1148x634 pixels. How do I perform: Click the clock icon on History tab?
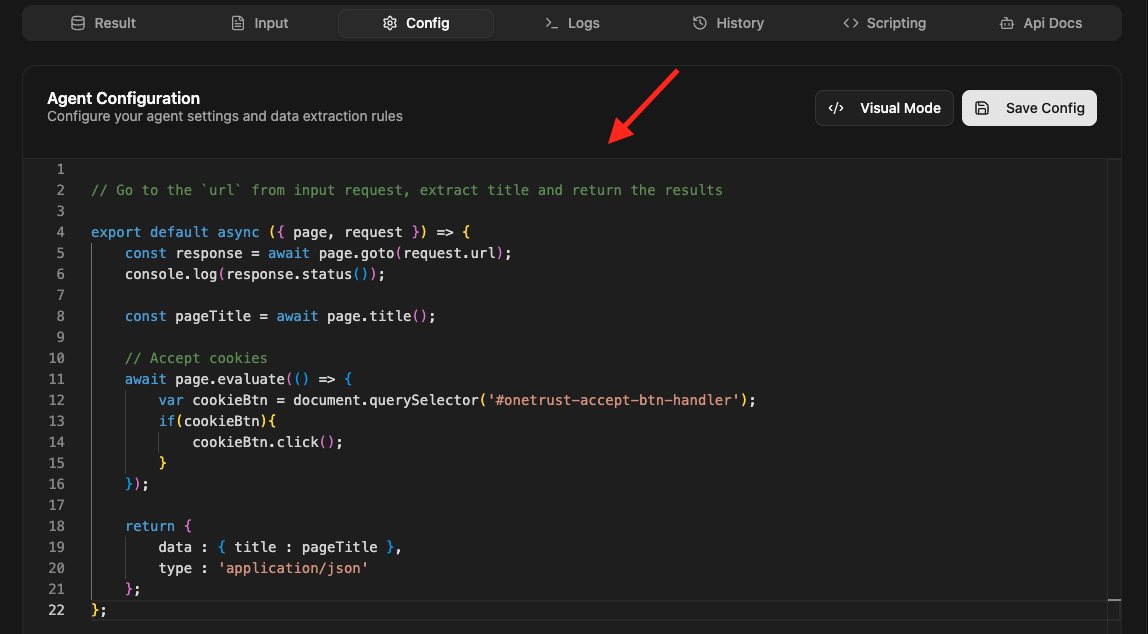point(700,23)
